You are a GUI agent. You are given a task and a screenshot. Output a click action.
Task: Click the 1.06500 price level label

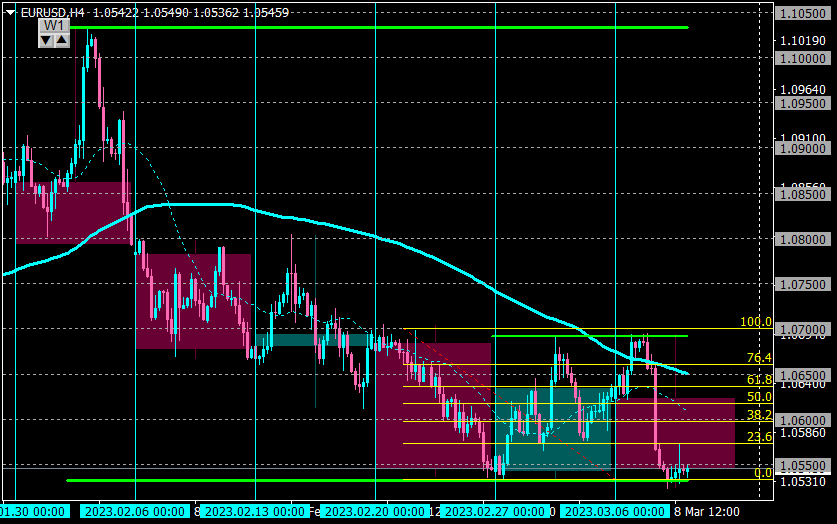click(x=803, y=375)
